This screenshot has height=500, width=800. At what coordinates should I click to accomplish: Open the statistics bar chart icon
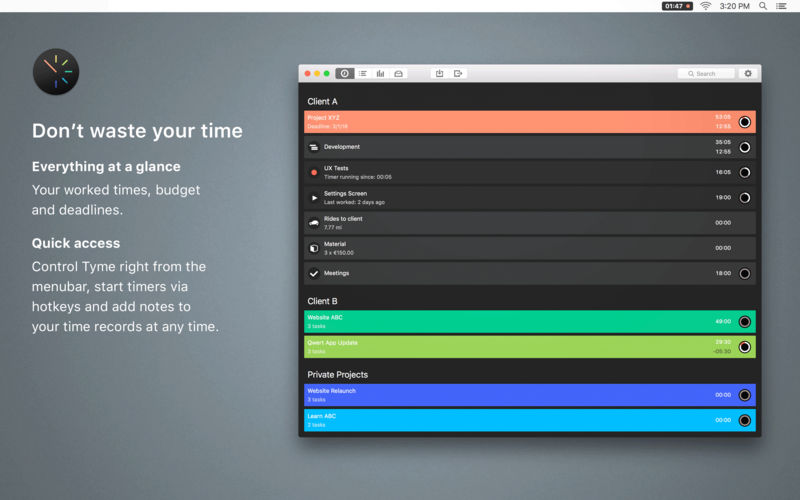coord(381,73)
